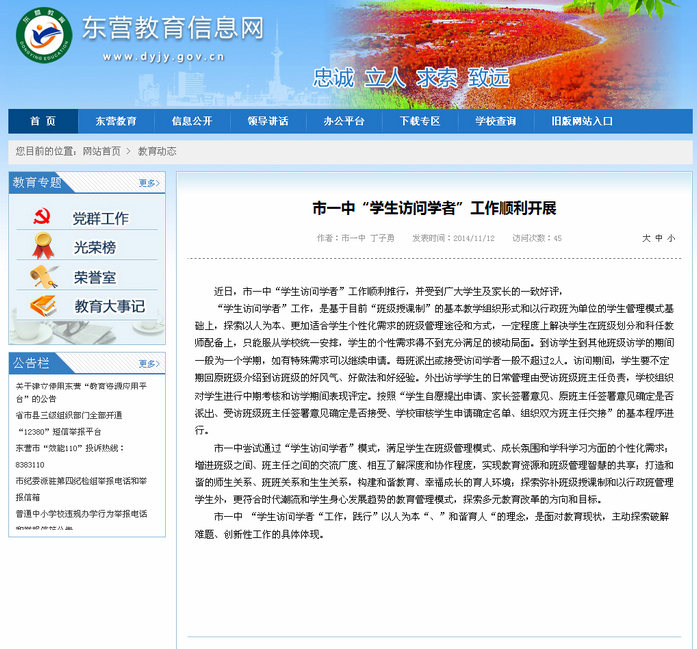Open the 信息公开 menu item

tap(192, 121)
